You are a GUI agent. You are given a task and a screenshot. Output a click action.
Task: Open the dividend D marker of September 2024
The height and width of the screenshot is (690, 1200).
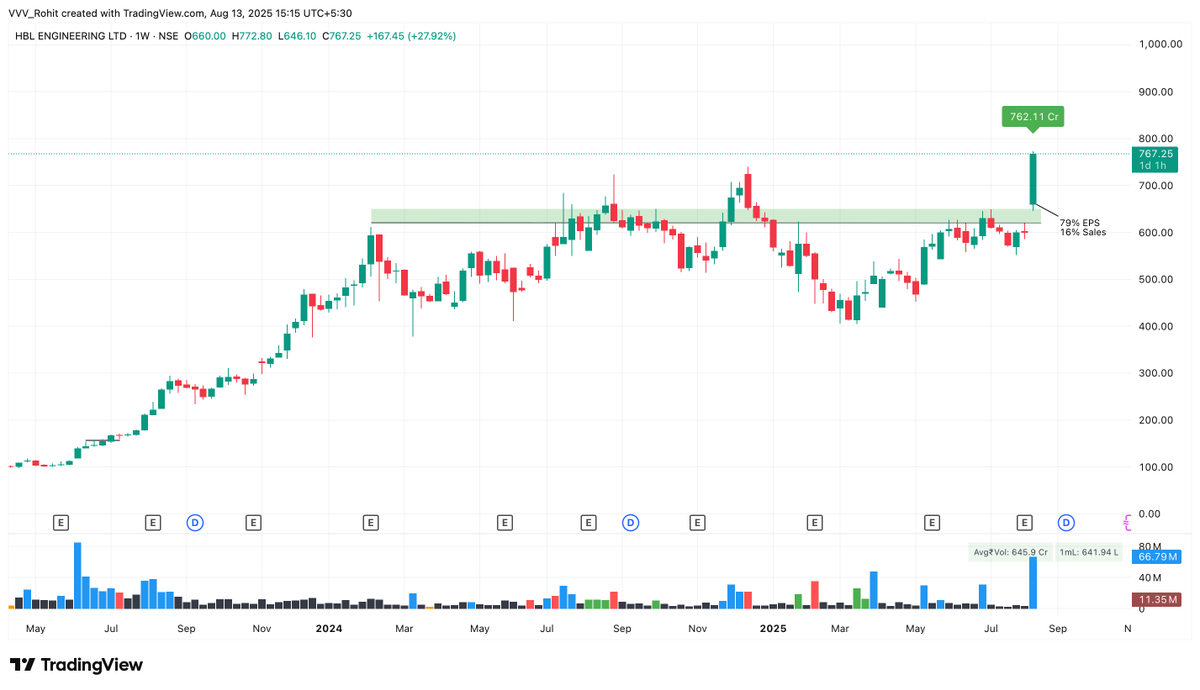tap(631, 522)
